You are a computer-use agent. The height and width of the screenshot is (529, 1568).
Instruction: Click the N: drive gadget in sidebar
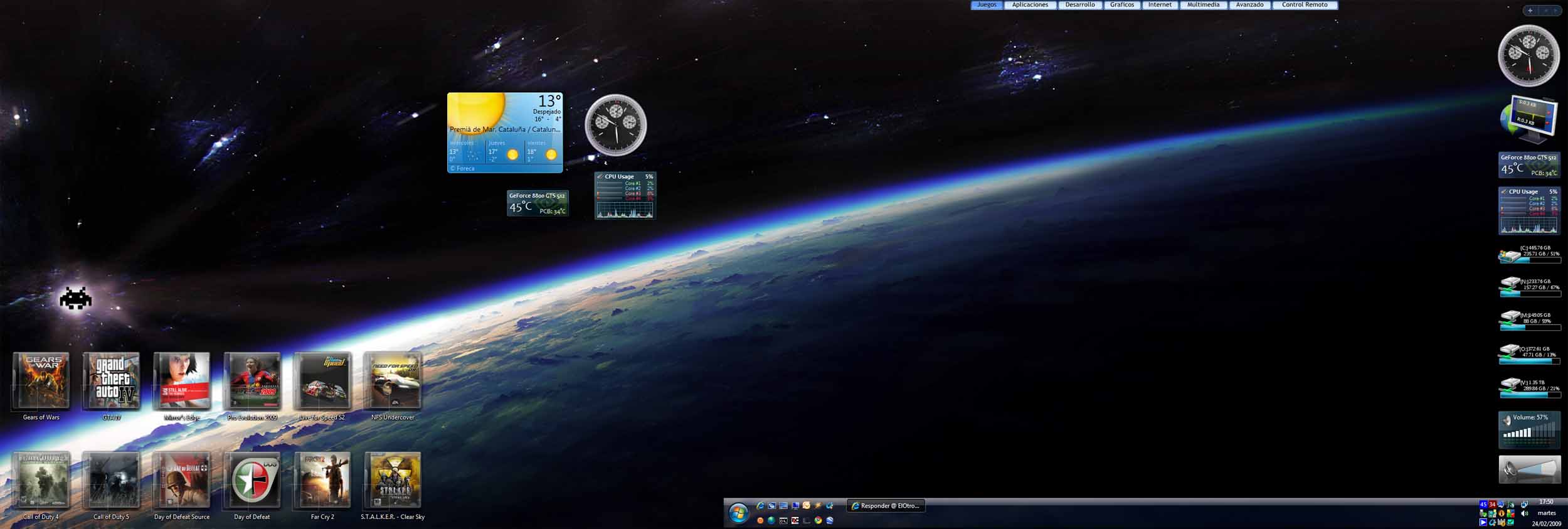(1530, 287)
